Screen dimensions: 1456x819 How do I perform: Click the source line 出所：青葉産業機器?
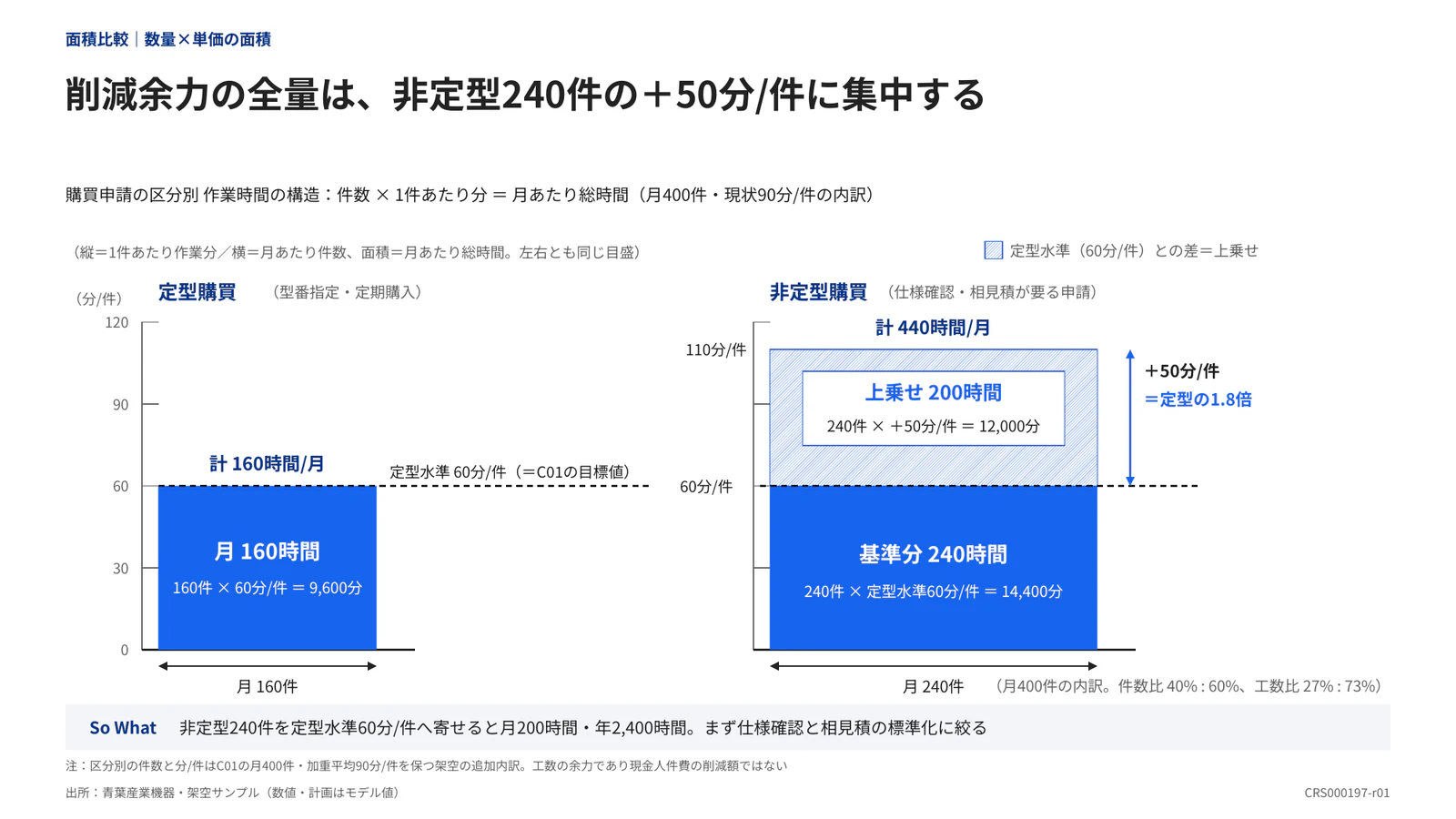point(235,793)
